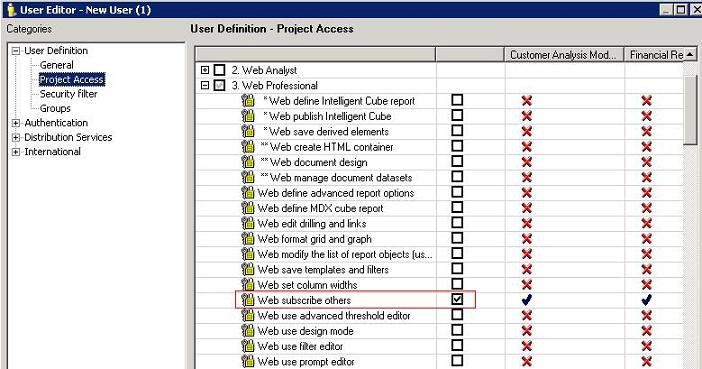Expand the 2. Web Analyst privilege group
This screenshot has width=702, height=369.
click(205, 70)
